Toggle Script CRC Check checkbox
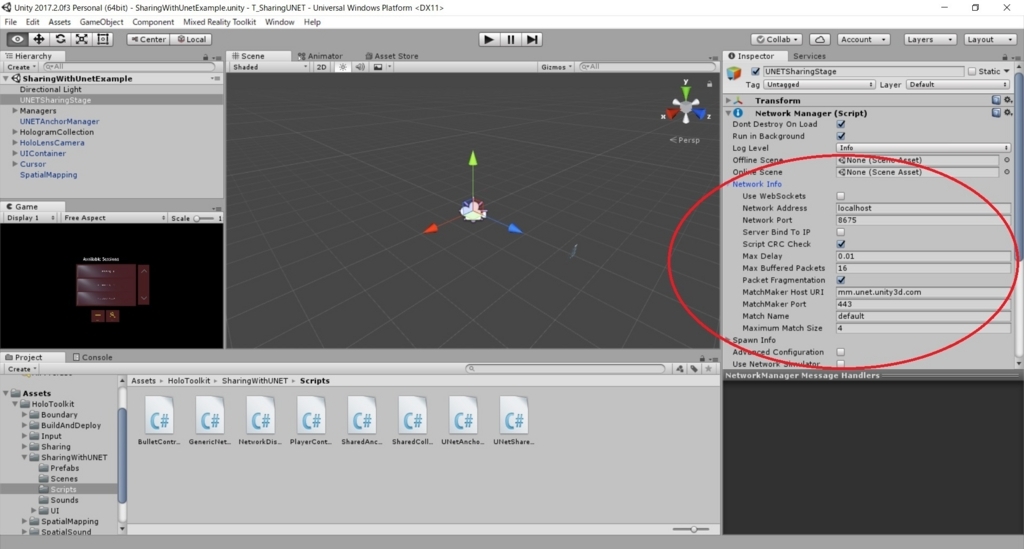This screenshot has height=549, width=1024. tap(841, 244)
